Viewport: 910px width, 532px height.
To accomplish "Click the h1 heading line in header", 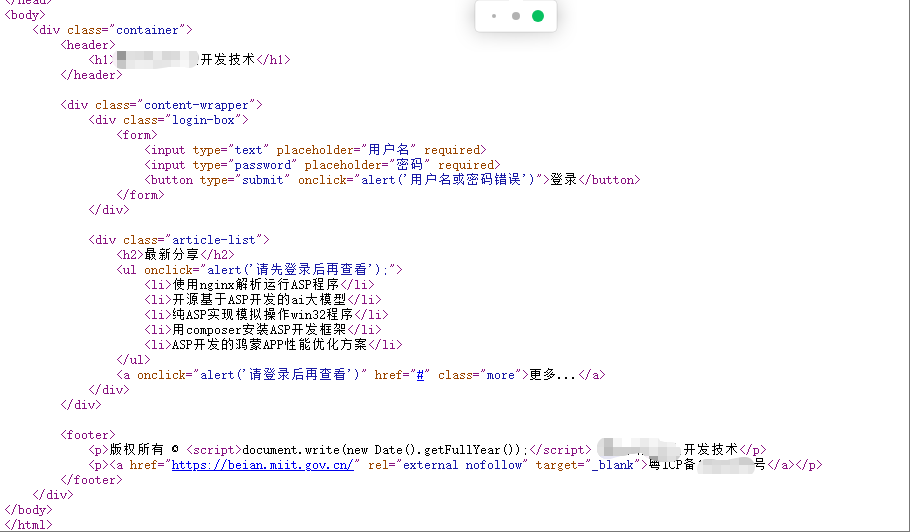I will coord(190,60).
